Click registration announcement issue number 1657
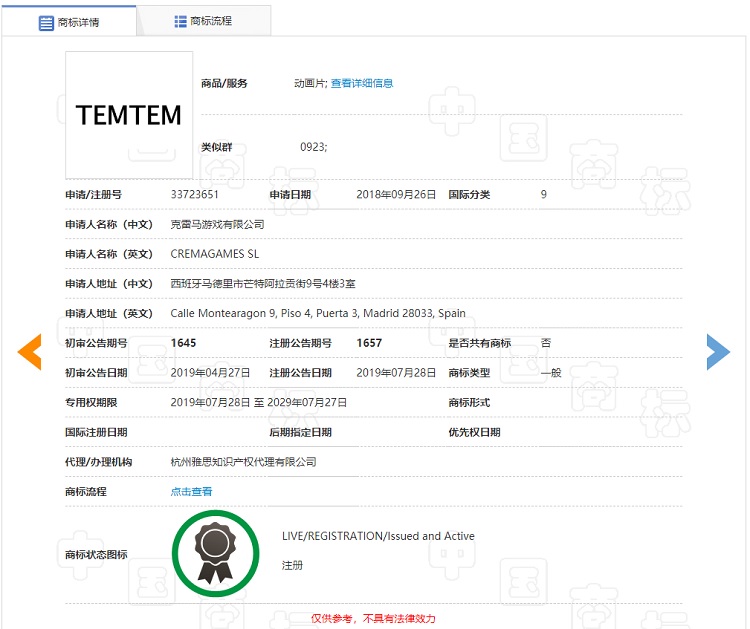Viewport: 750px width, 629px height. pos(369,343)
